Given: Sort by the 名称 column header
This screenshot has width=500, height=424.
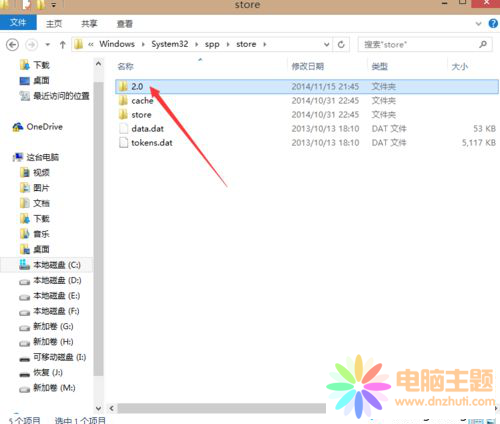Looking at the screenshot, I should pyautogui.click(x=126, y=66).
